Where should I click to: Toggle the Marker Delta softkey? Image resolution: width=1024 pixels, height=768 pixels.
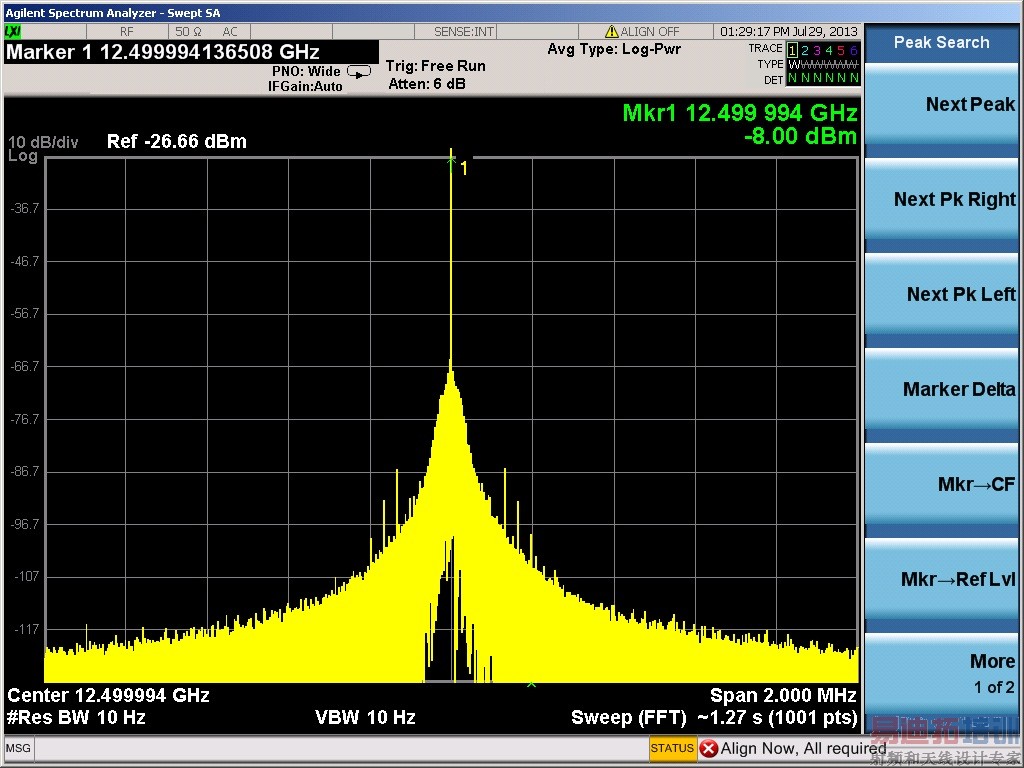click(x=941, y=390)
